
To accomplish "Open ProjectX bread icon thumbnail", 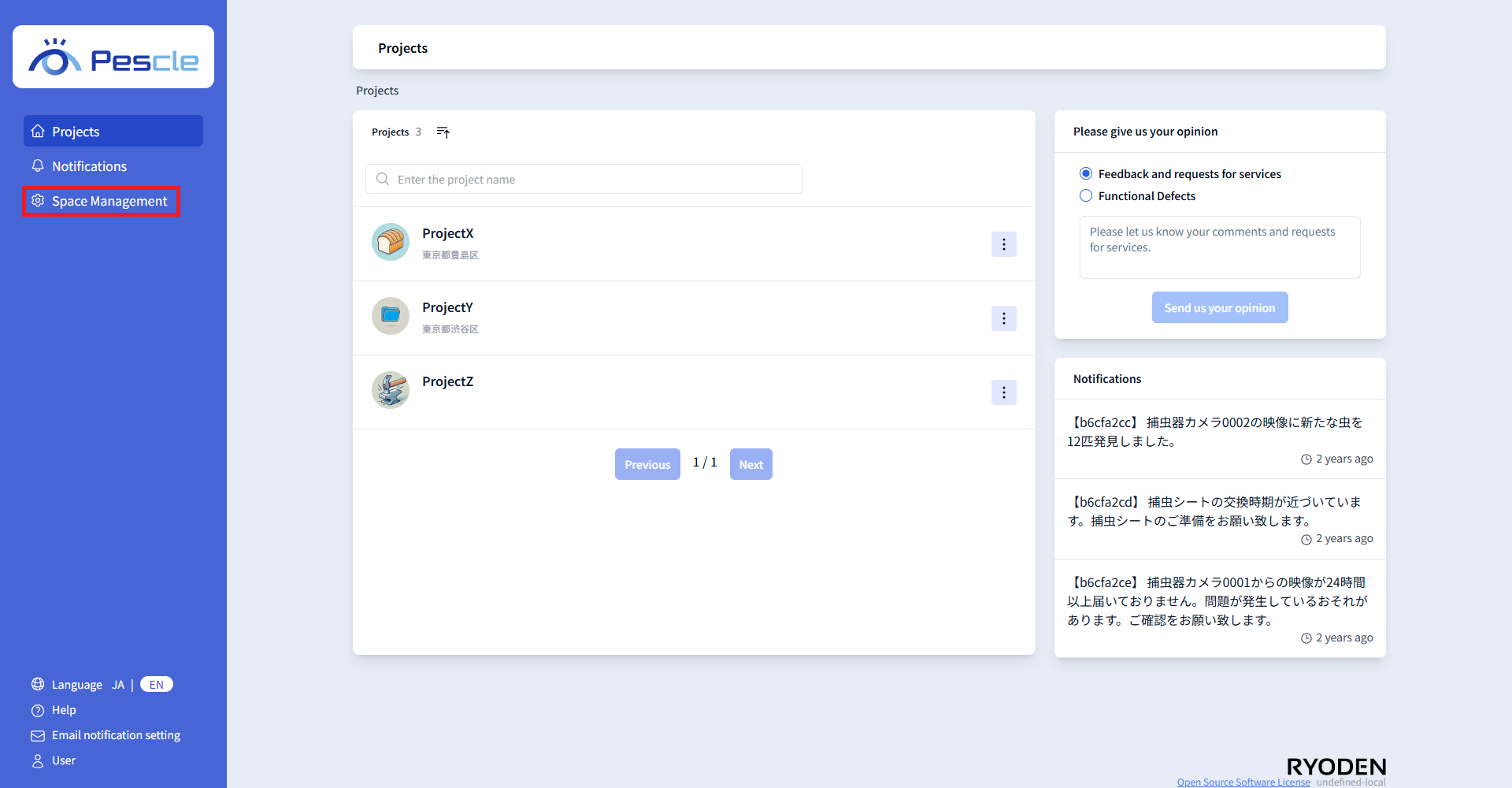I will [x=391, y=242].
